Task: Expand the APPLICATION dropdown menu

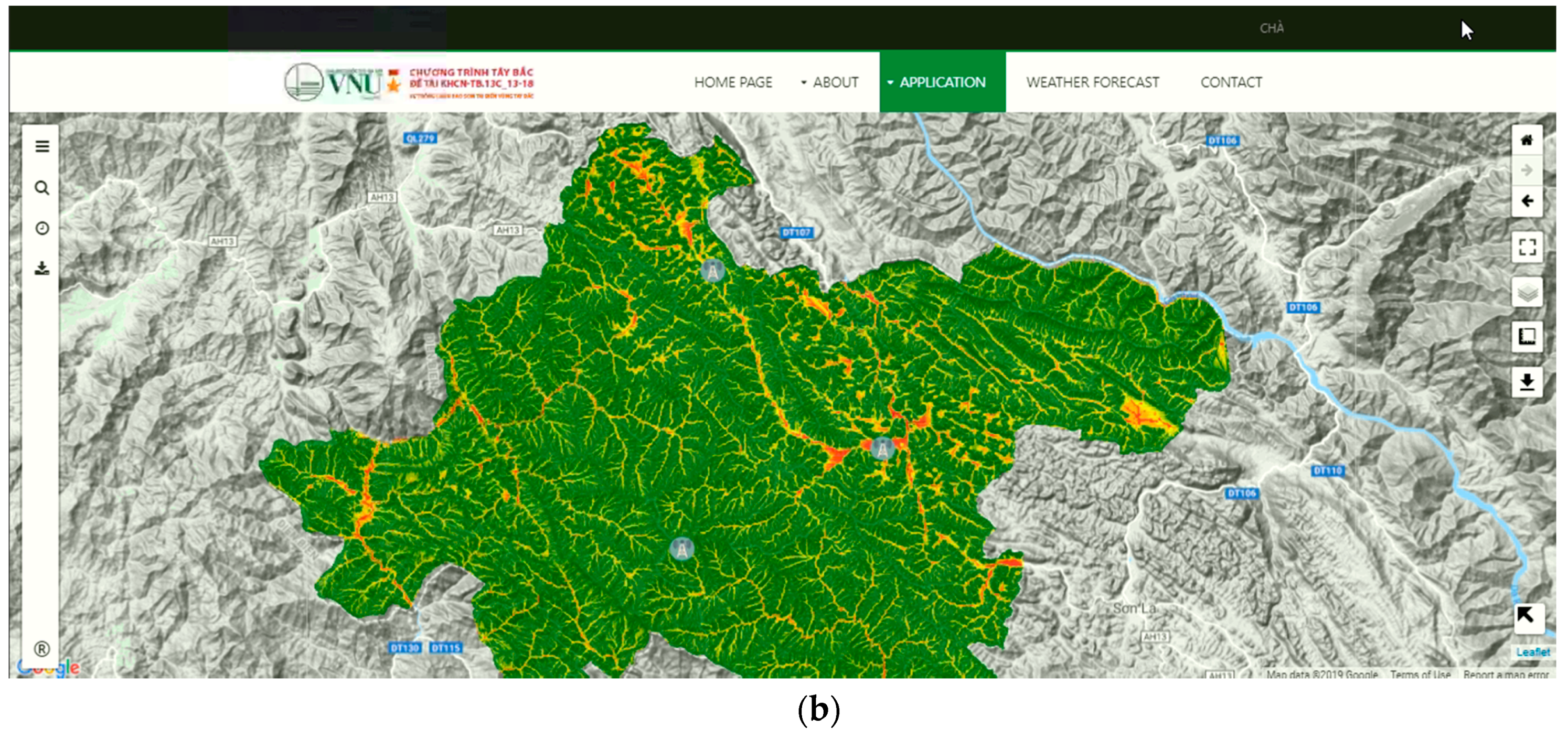Action: pyautogui.click(x=941, y=82)
